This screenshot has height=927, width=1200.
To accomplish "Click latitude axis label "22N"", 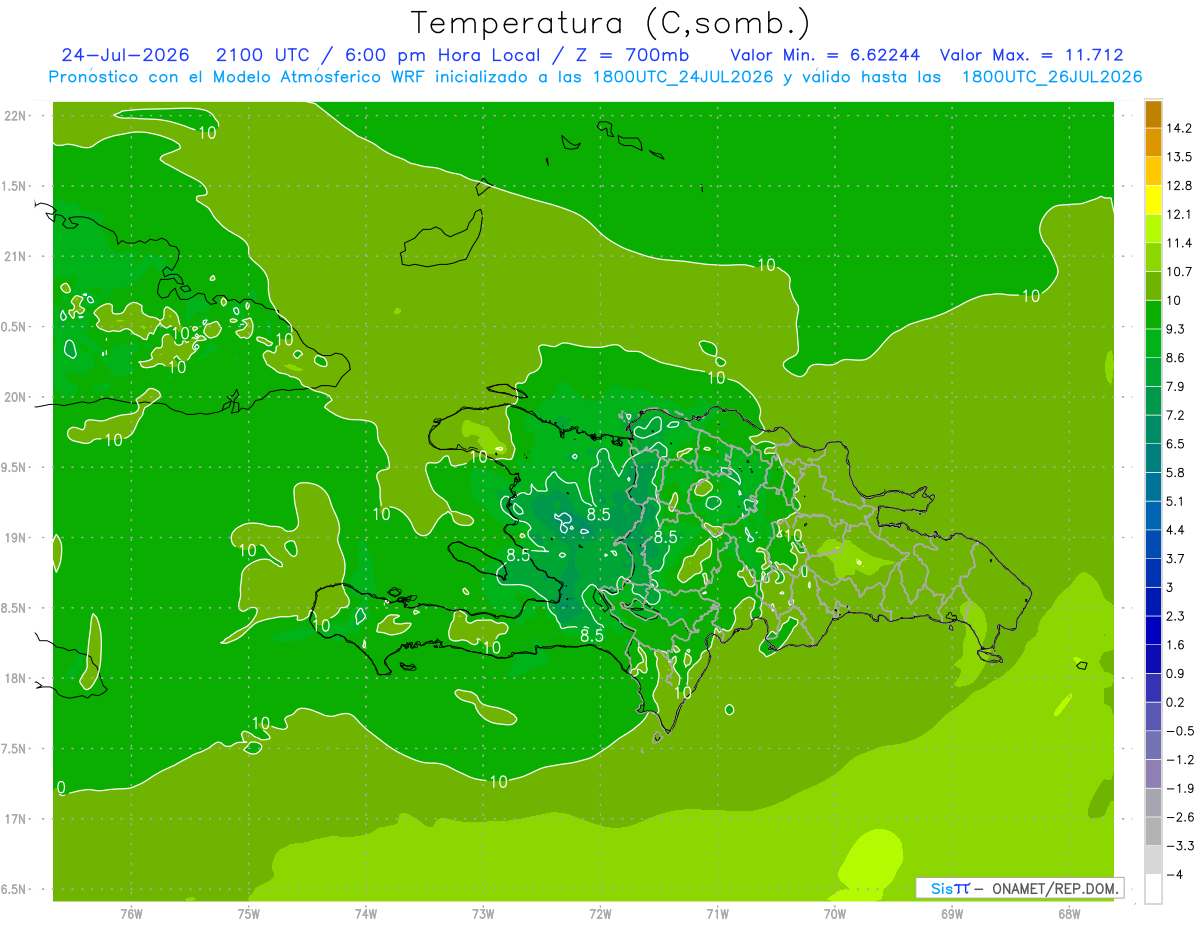I will pos(16,115).
